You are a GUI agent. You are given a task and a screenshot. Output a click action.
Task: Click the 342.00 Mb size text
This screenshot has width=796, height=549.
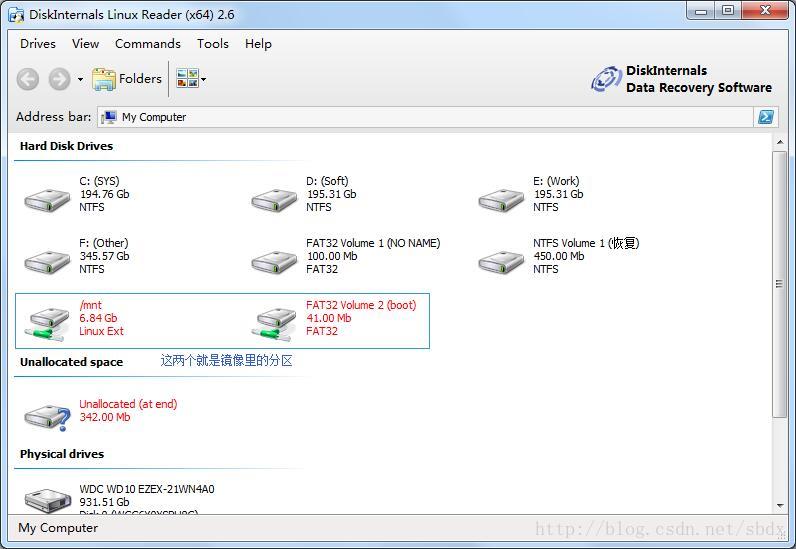pos(105,417)
